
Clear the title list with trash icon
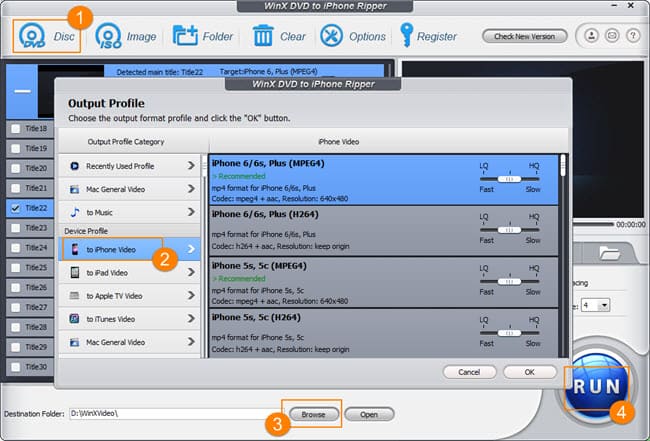[x=263, y=36]
